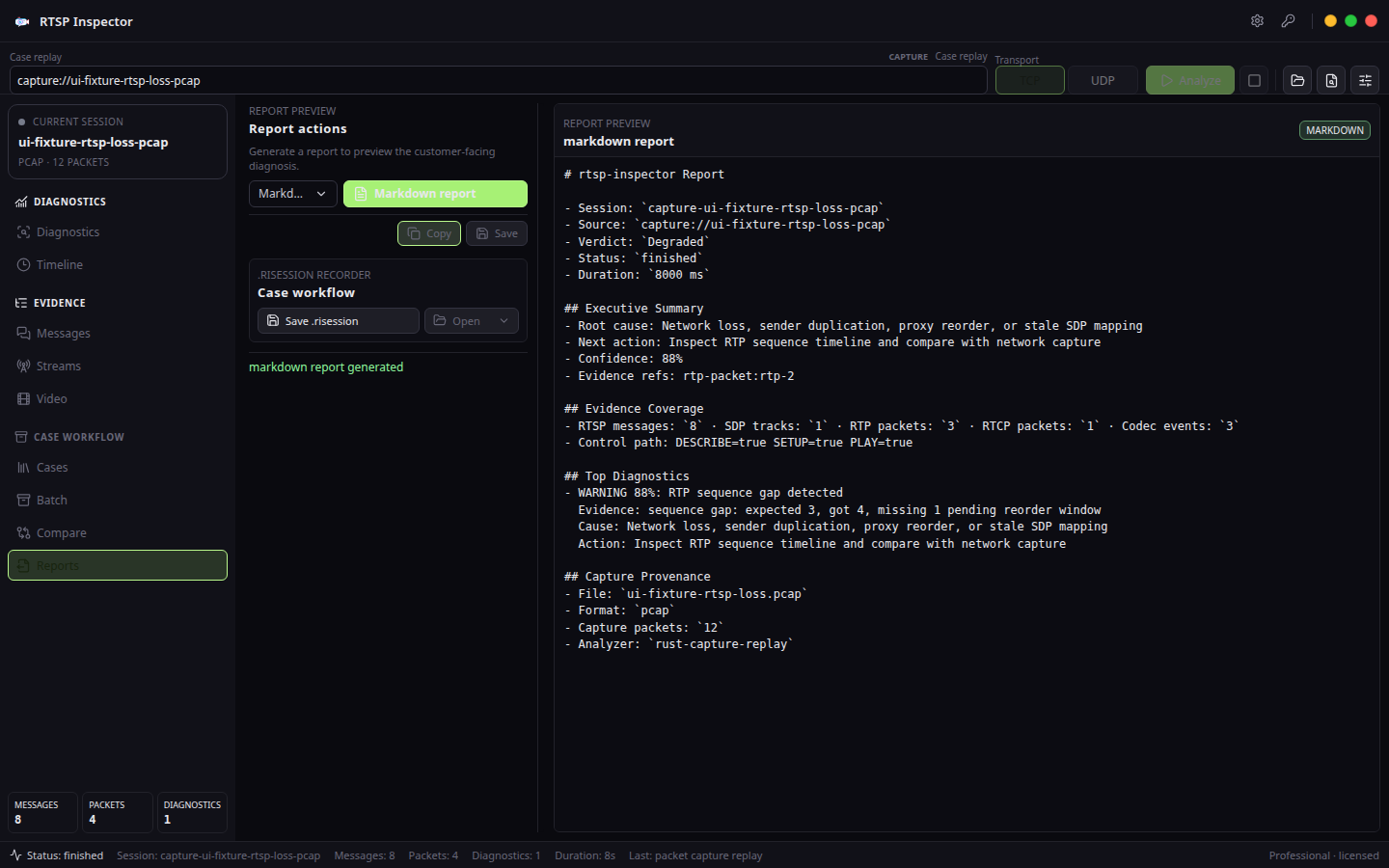
Task: Click 'Verdict: Degraded' line in report
Action: click(x=637, y=242)
